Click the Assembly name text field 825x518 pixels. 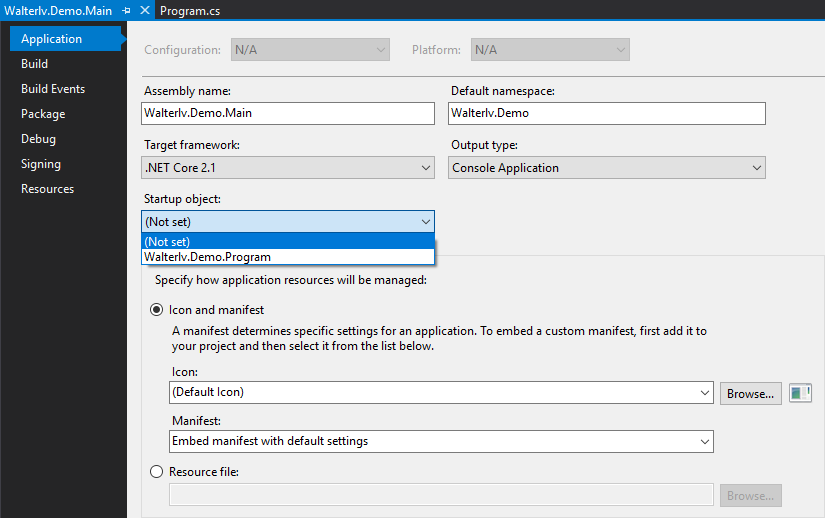pyautogui.click(x=288, y=113)
